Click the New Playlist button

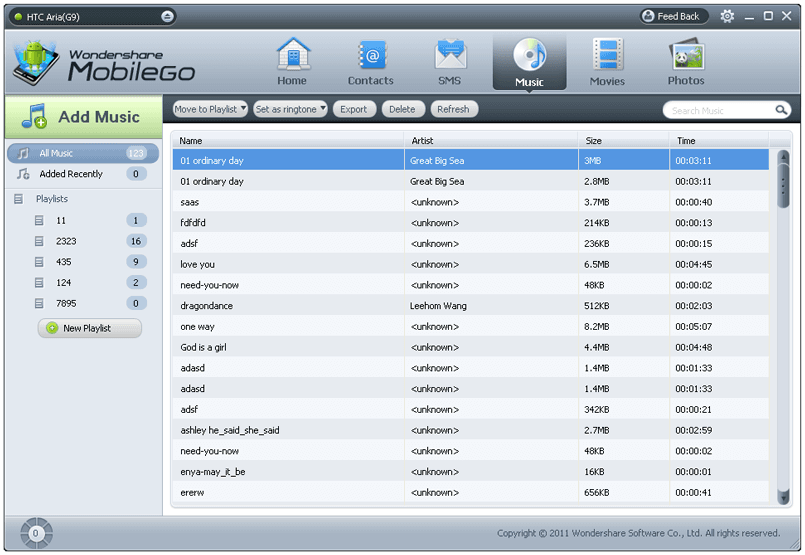click(x=90, y=328)
